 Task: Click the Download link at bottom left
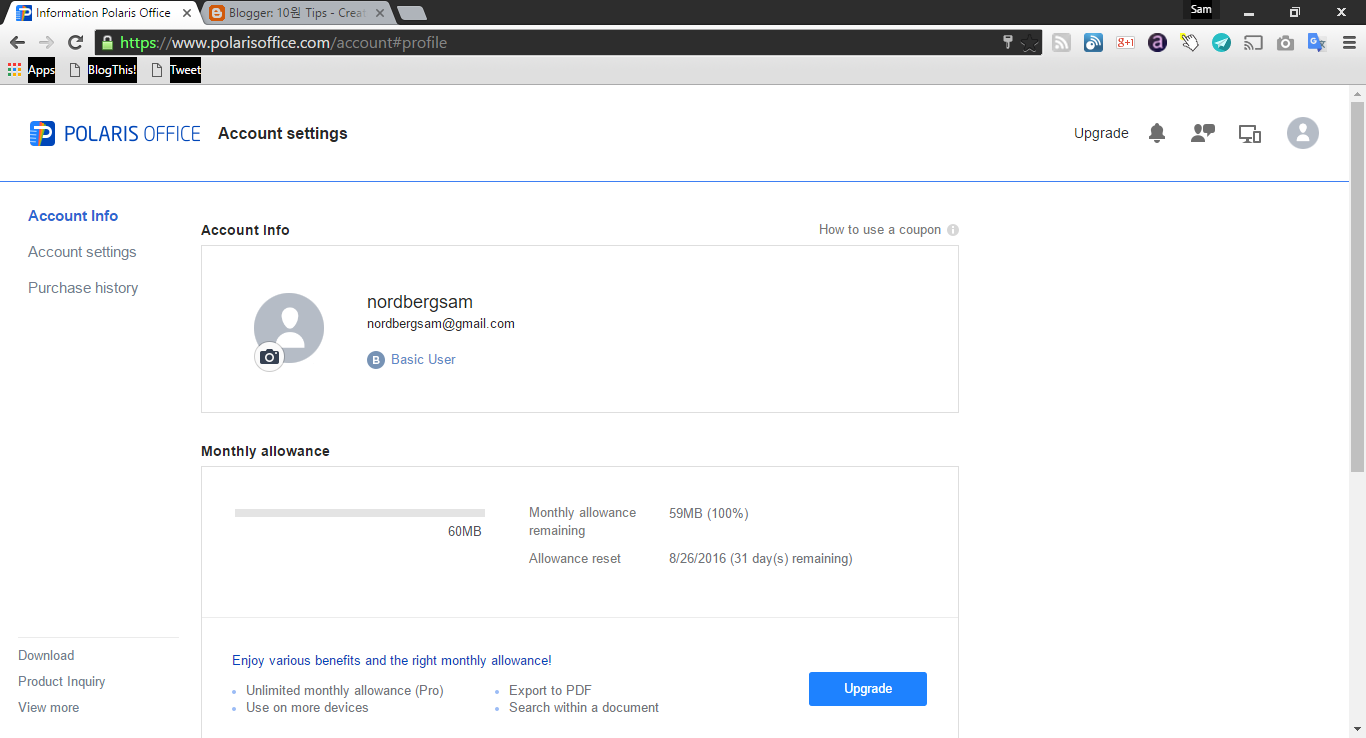click(46, 655)
